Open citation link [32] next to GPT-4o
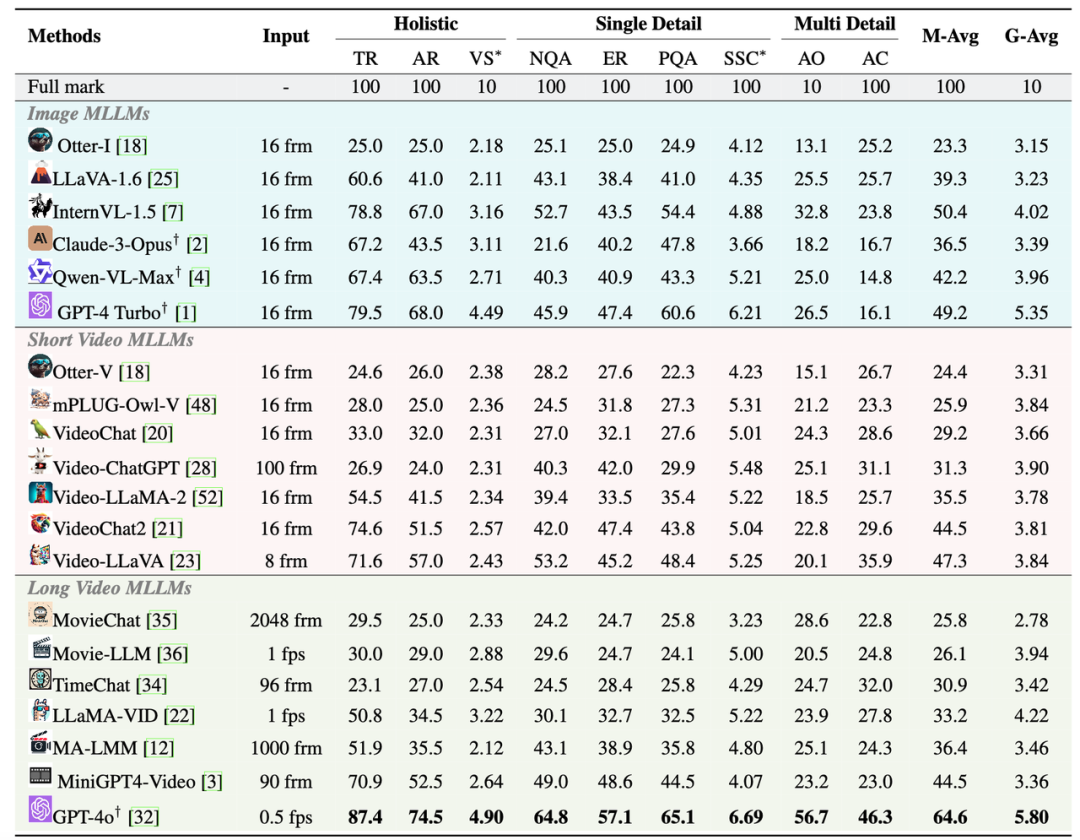The image size is (1080, 840). (143, 817)
